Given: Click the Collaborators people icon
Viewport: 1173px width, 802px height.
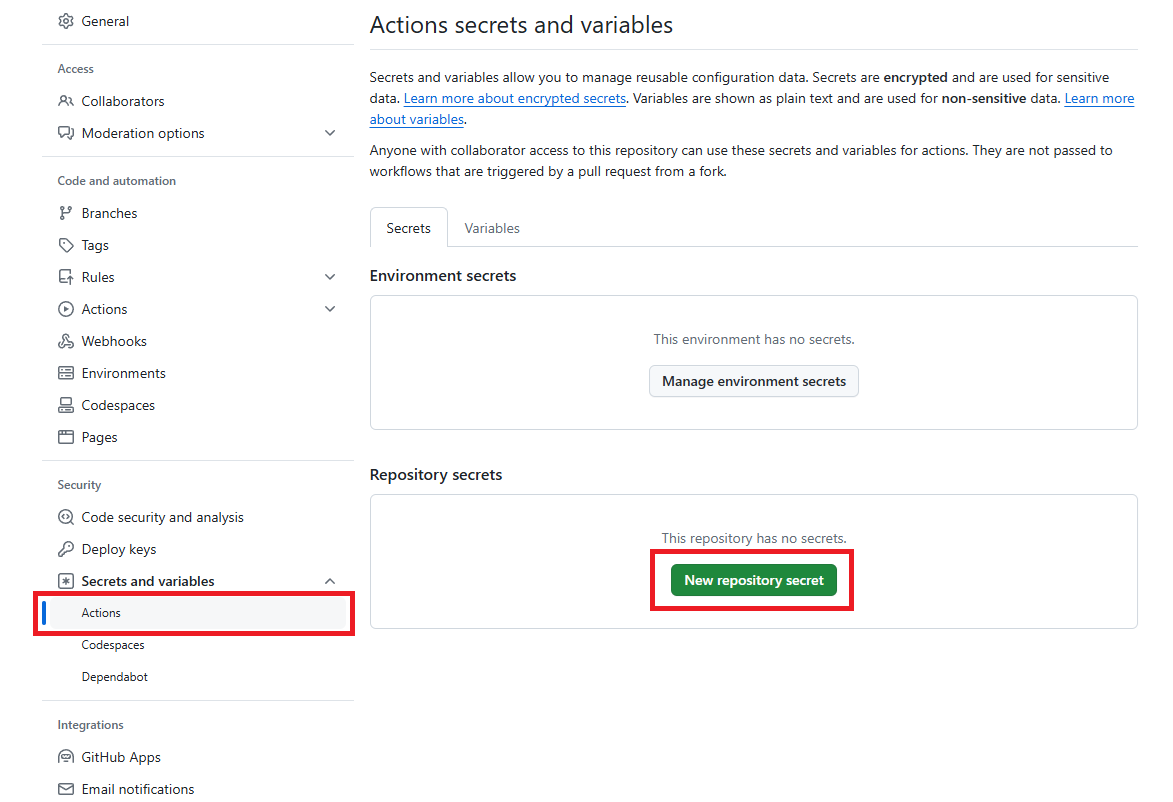Looking at the screenshot, I should [x=66, y=101].
